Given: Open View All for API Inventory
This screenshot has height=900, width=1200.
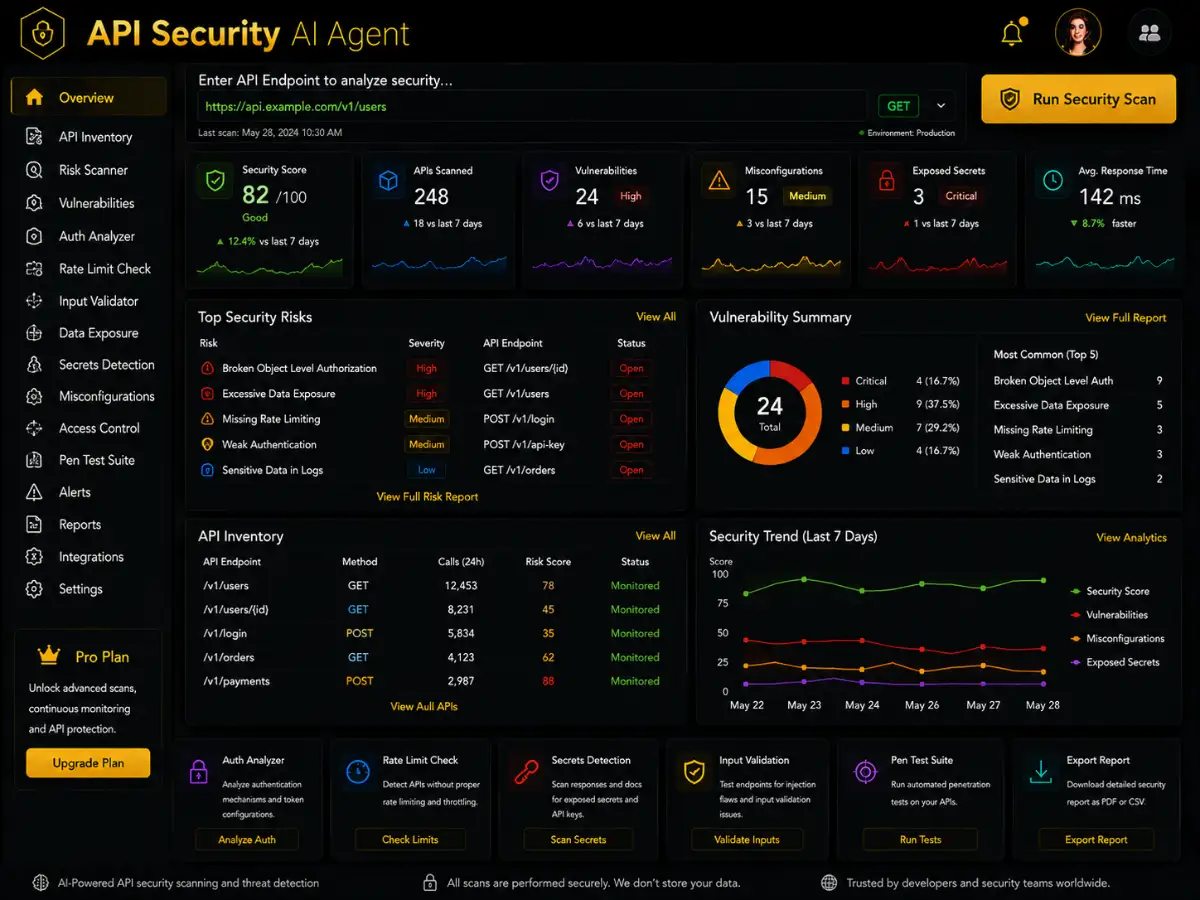Looking at the screenshot, I should [656, 536].
